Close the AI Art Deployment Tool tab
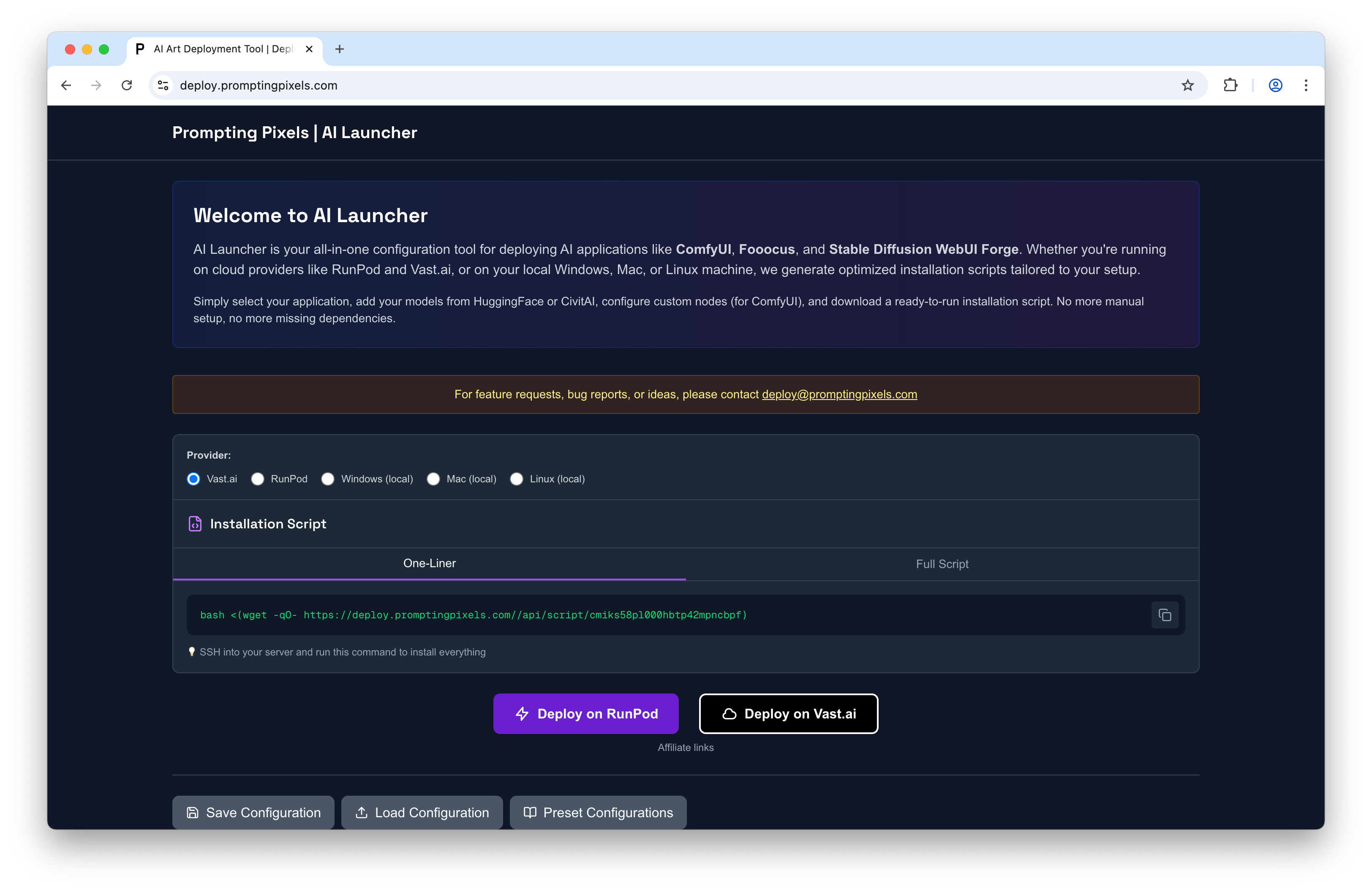This screenshot has height=892, width=1372. (x=309, y=49)
